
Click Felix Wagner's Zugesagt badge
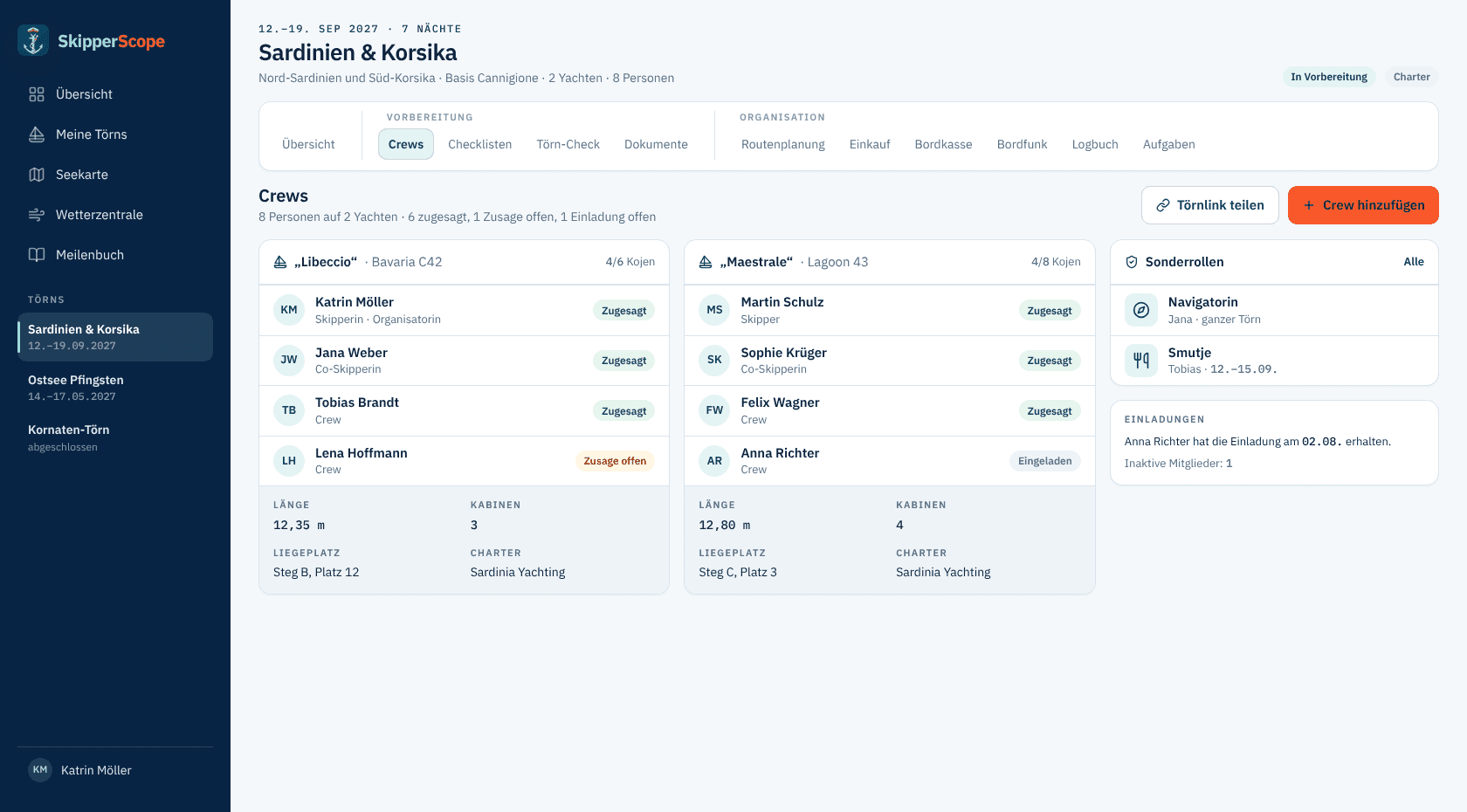pyautogui.click(x=1050, y=411)
